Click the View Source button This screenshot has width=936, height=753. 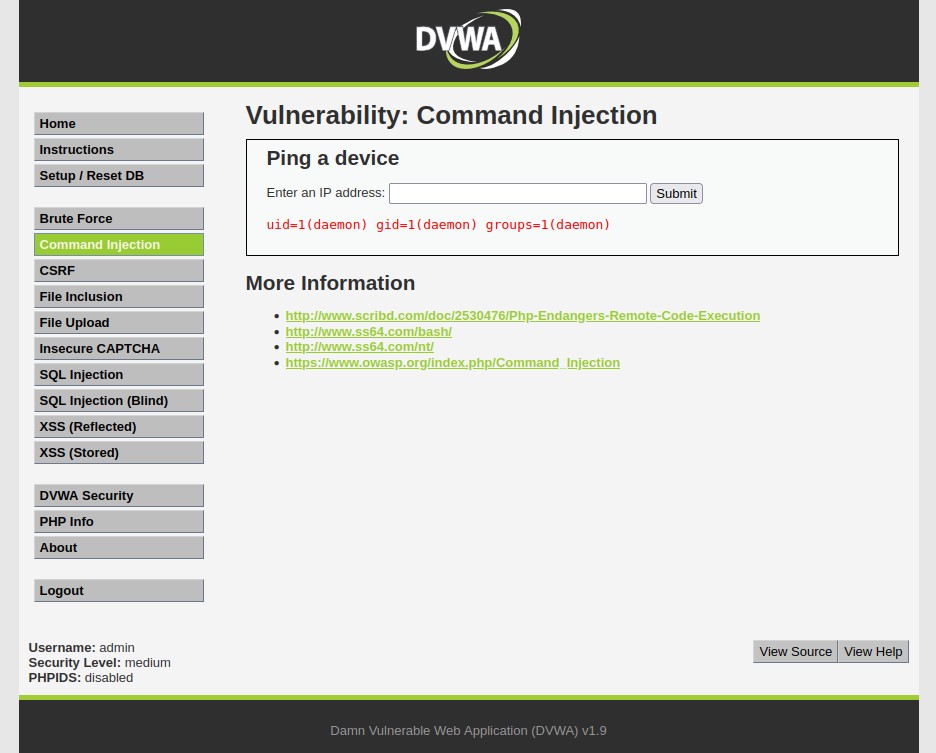[795, 651]
